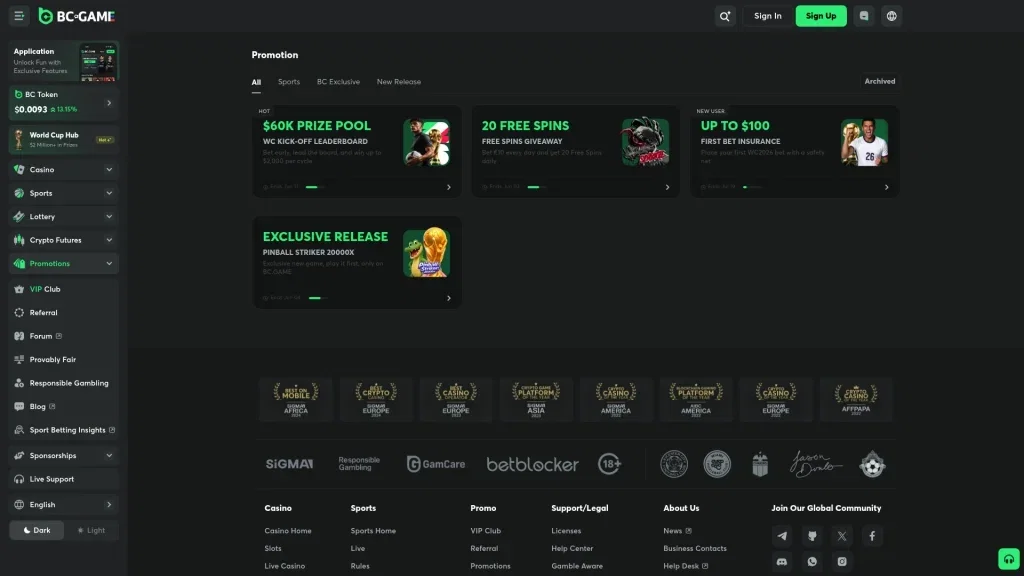Open Instagram community icon
1024x576 pixels.
click(x=842, y=562)
